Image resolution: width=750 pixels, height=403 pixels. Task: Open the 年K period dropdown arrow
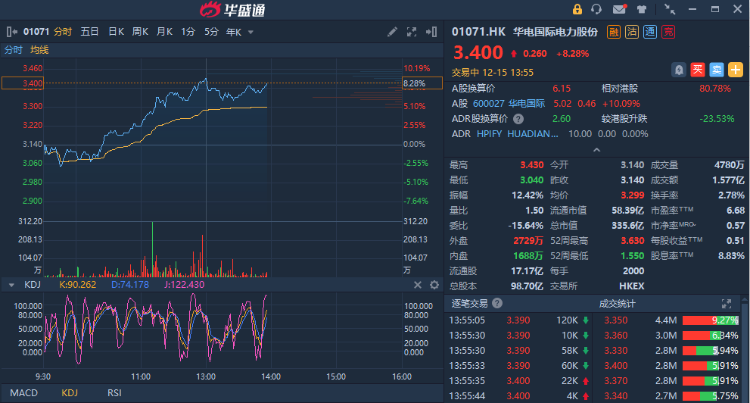251,33
